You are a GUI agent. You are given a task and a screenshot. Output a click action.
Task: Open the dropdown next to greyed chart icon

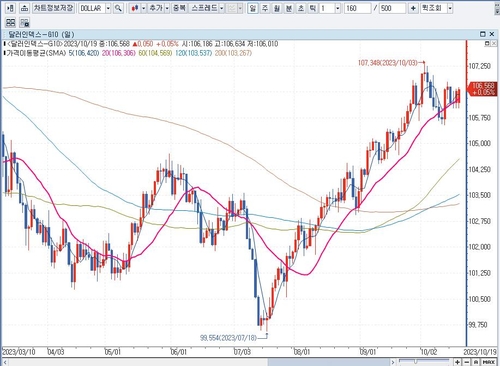[x=240, y=8]
